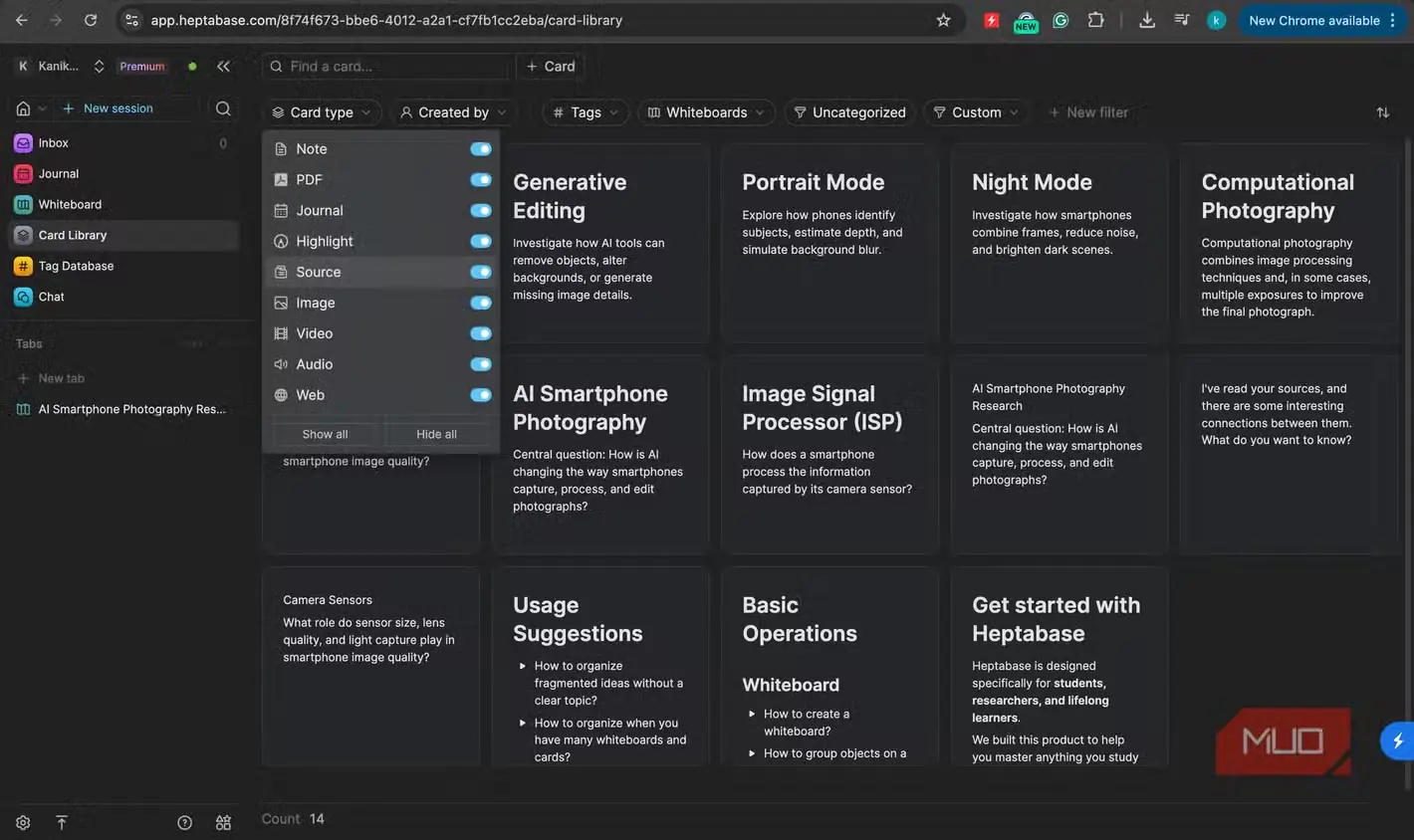Toggle Video card type switch
Screen dimensions: 1414x840
481,333
